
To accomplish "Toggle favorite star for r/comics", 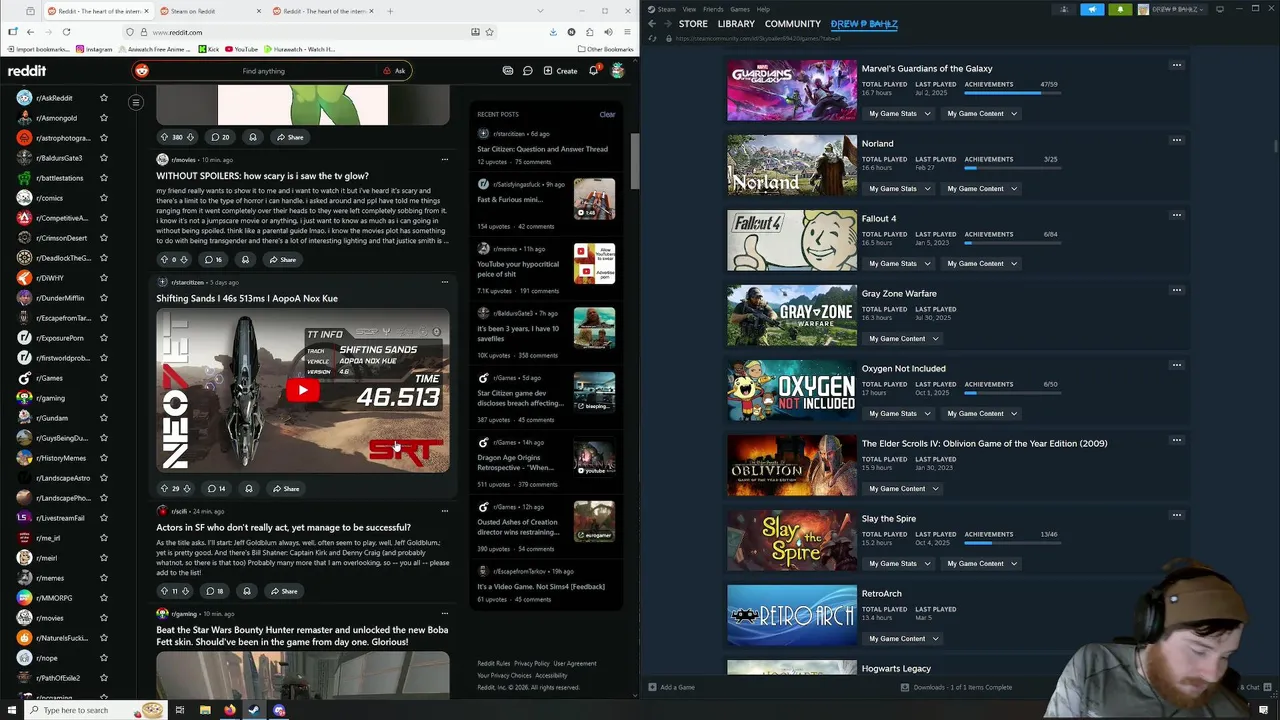I will pos(103,198).
